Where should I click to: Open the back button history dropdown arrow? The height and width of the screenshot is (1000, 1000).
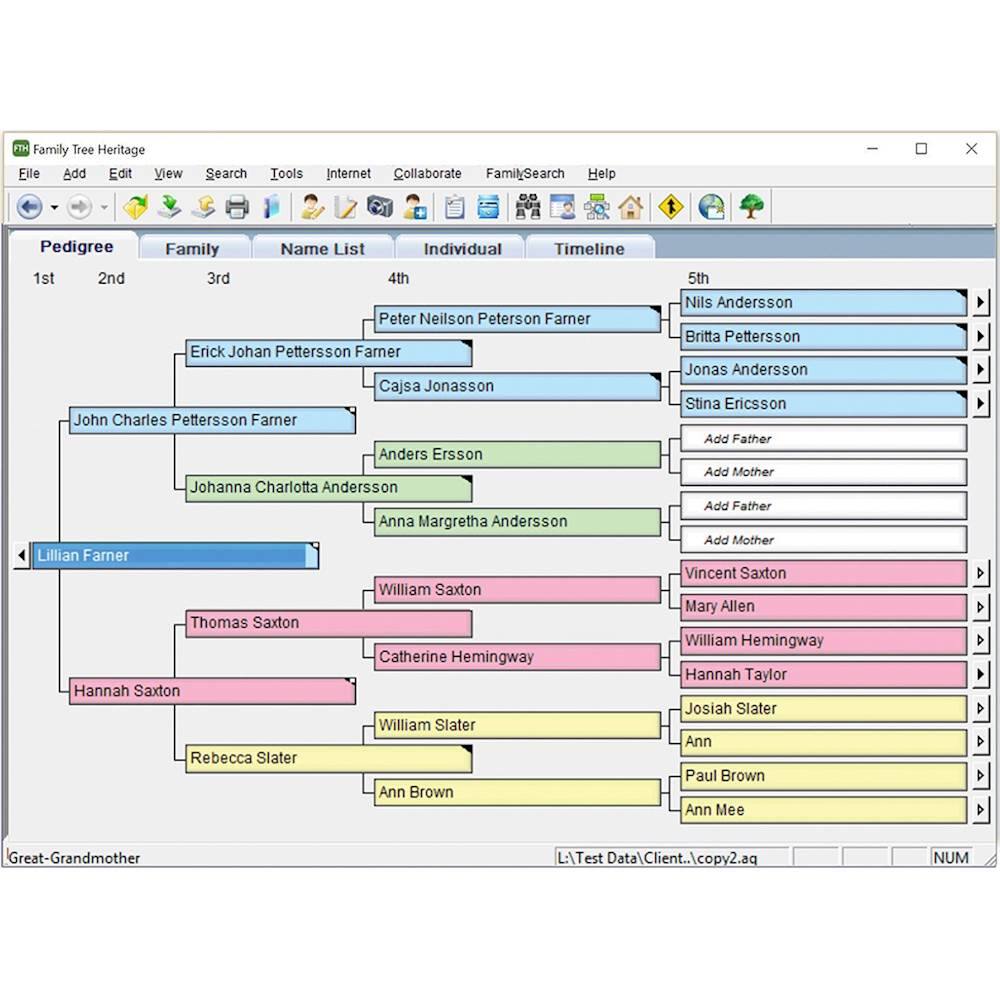(54, 208)
